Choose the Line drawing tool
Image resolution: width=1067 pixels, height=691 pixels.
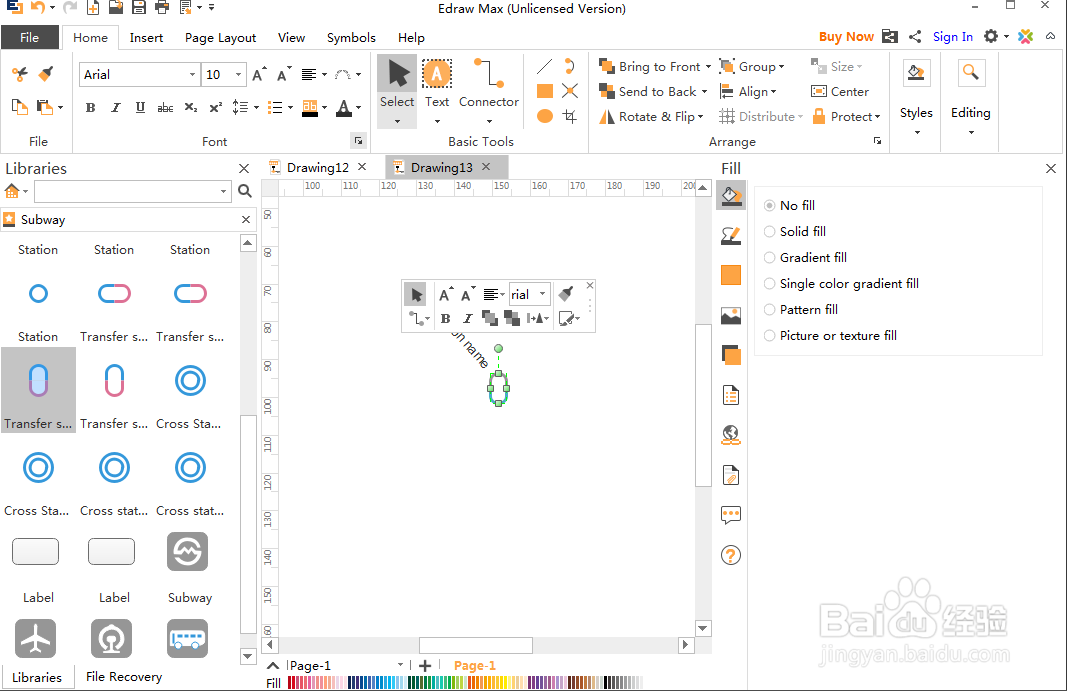tap(544, 66)
